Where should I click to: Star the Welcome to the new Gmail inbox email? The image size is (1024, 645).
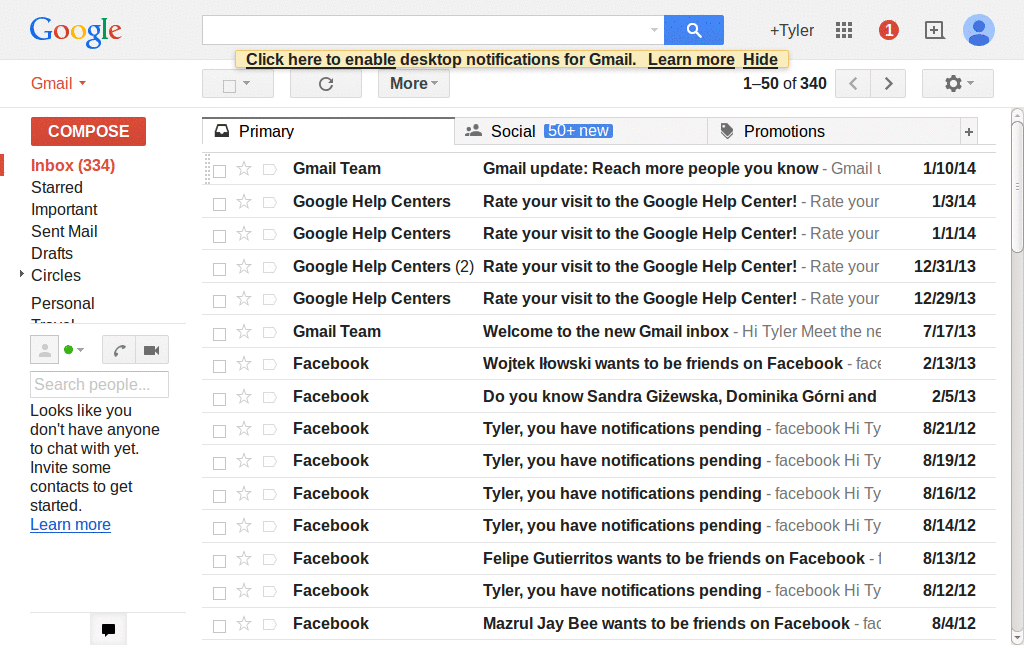click(244, 332)
